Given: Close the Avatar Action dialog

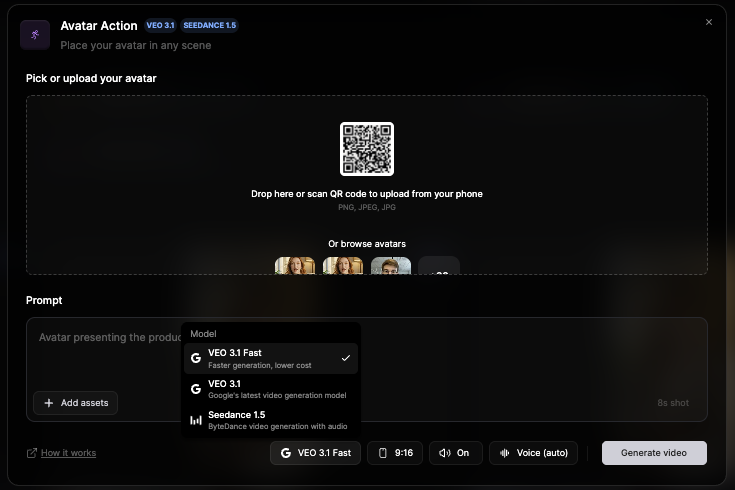Looking at the screenshot, I should point(709,22).
